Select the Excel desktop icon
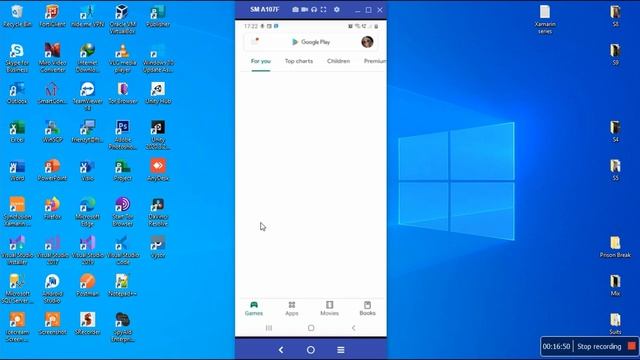This screenshot has height=360, width=640. (x=17, y=131)
